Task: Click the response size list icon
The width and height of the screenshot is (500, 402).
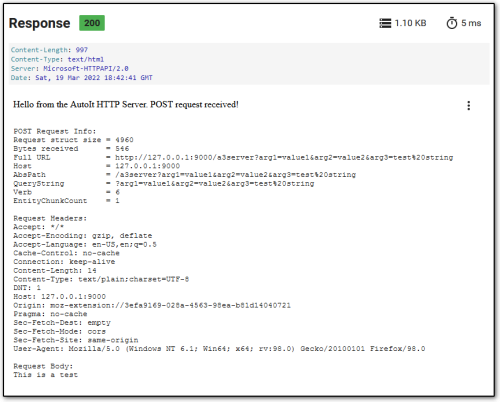Action: 385,23
